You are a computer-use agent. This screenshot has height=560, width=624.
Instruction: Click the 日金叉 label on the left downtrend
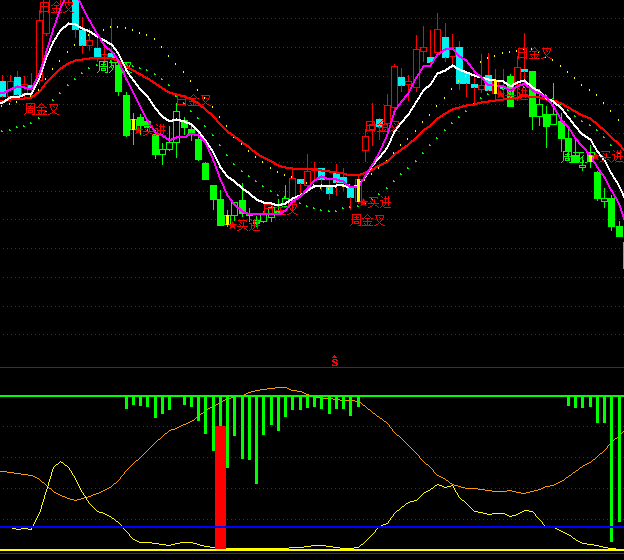(193, 100)
